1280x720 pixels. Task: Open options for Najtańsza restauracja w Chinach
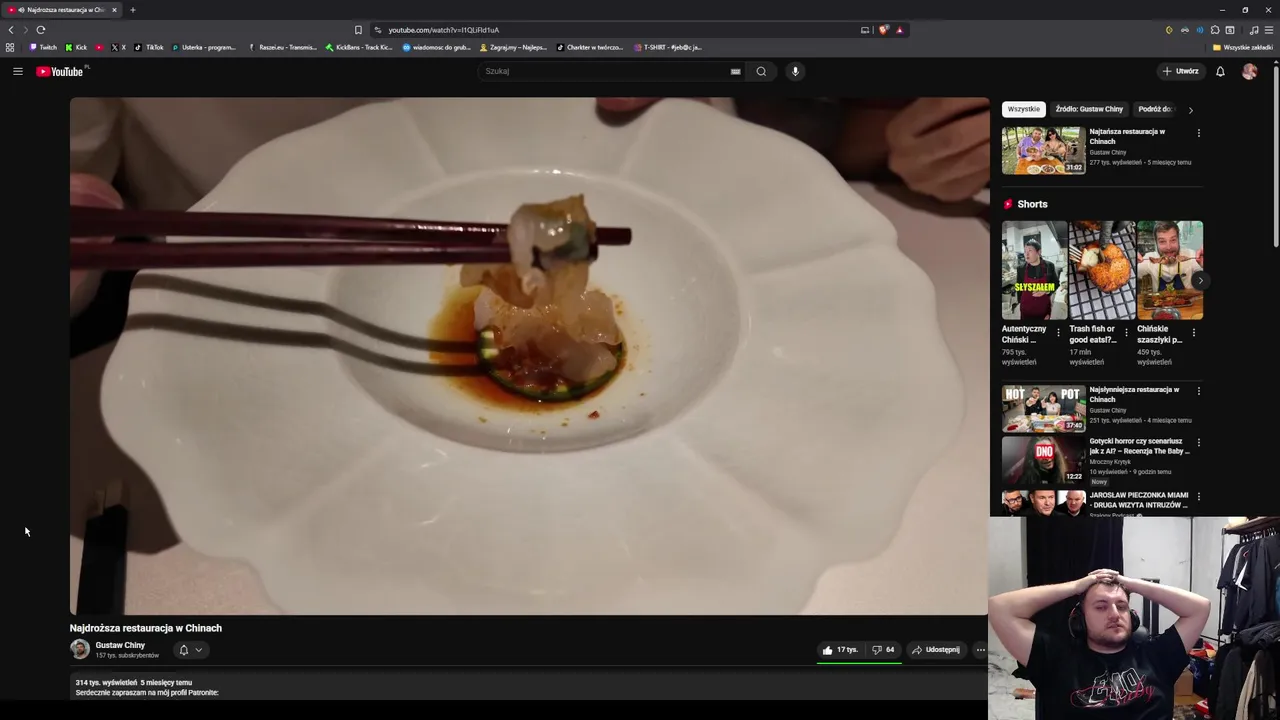click(x=1198, y=132)
